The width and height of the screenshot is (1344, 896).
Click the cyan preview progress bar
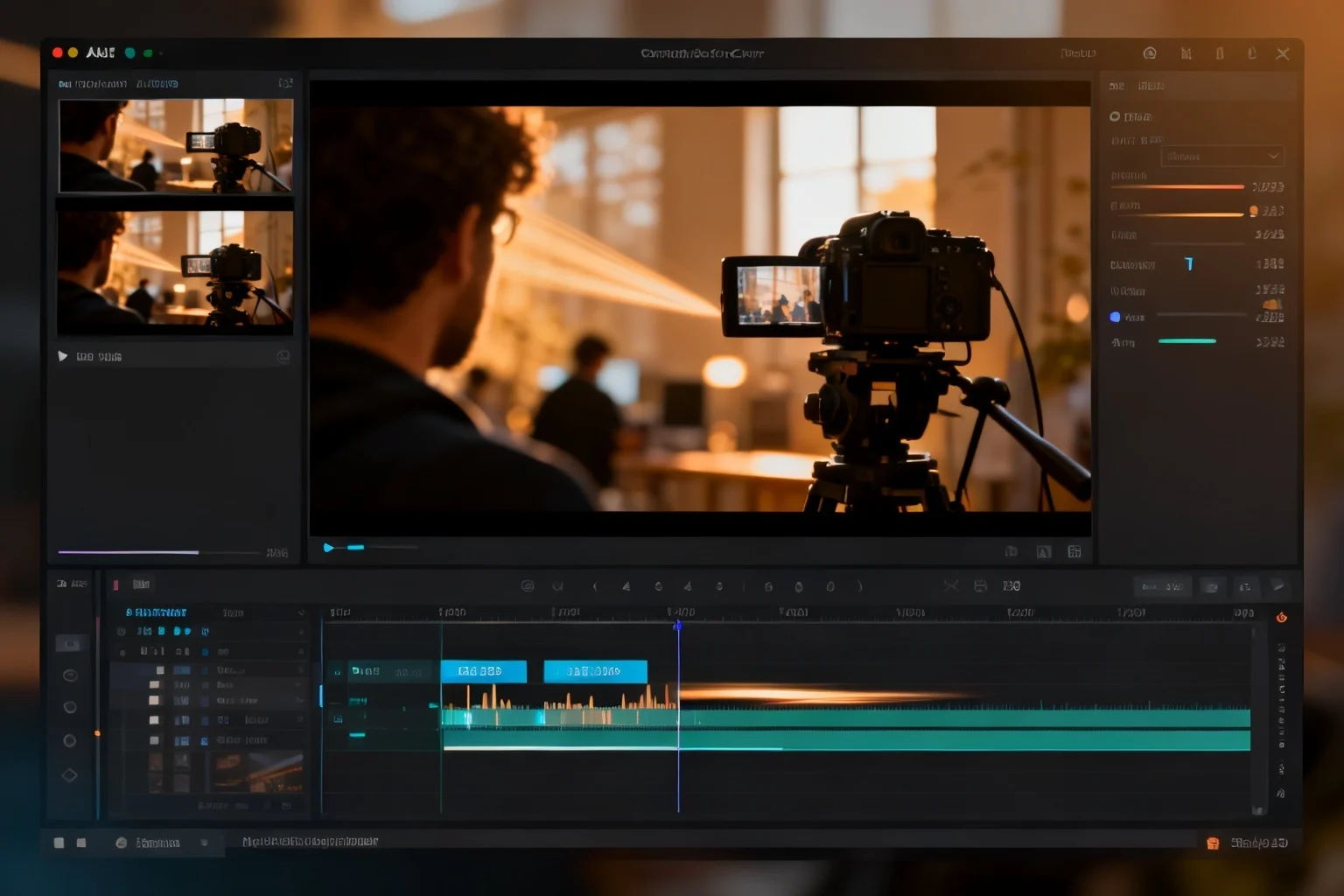pyautogui.click(x=355, y=547)
